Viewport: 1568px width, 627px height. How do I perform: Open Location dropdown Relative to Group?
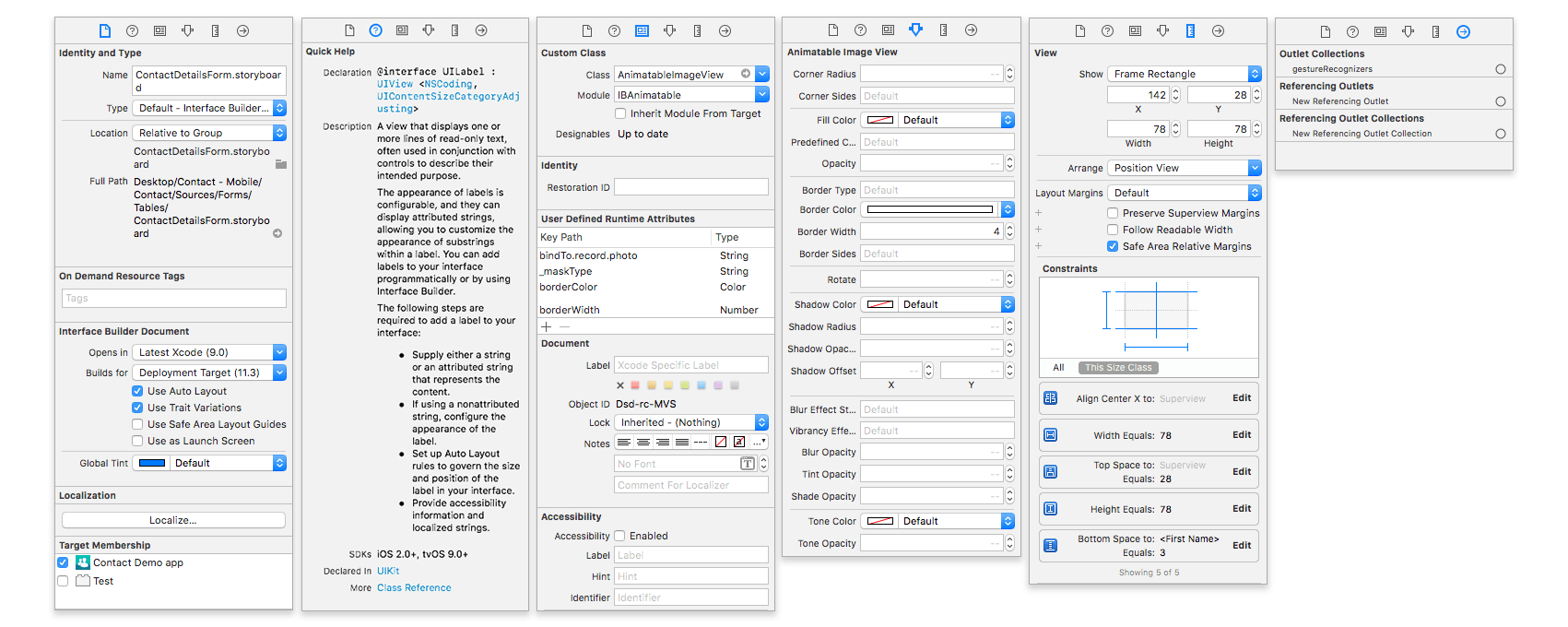tap(209, 133)
